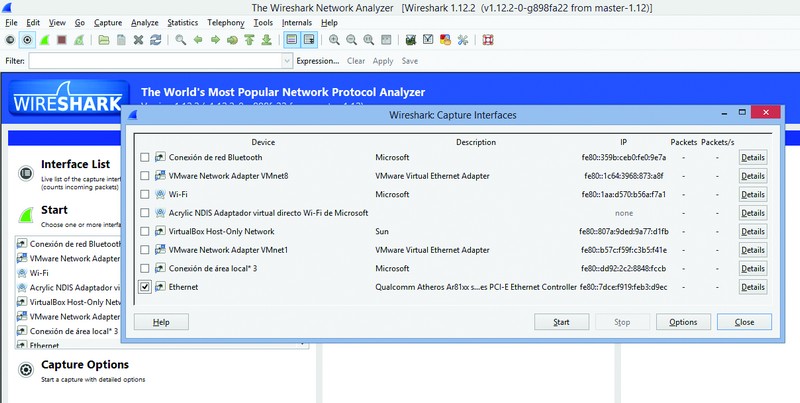800x403 pixels.
Task: Open the File menu
Action: pos(11,22)
